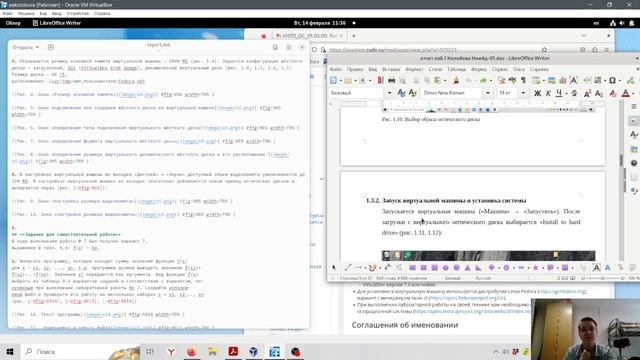
Task: Toggle Underline formatting in Writer
Action: (x=559, y=93)
